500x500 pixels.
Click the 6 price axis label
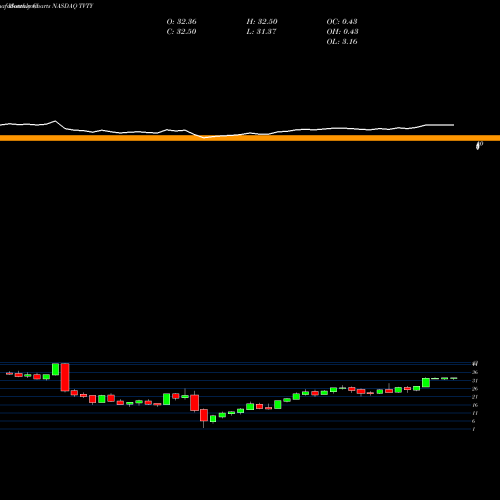click(474, 421)
